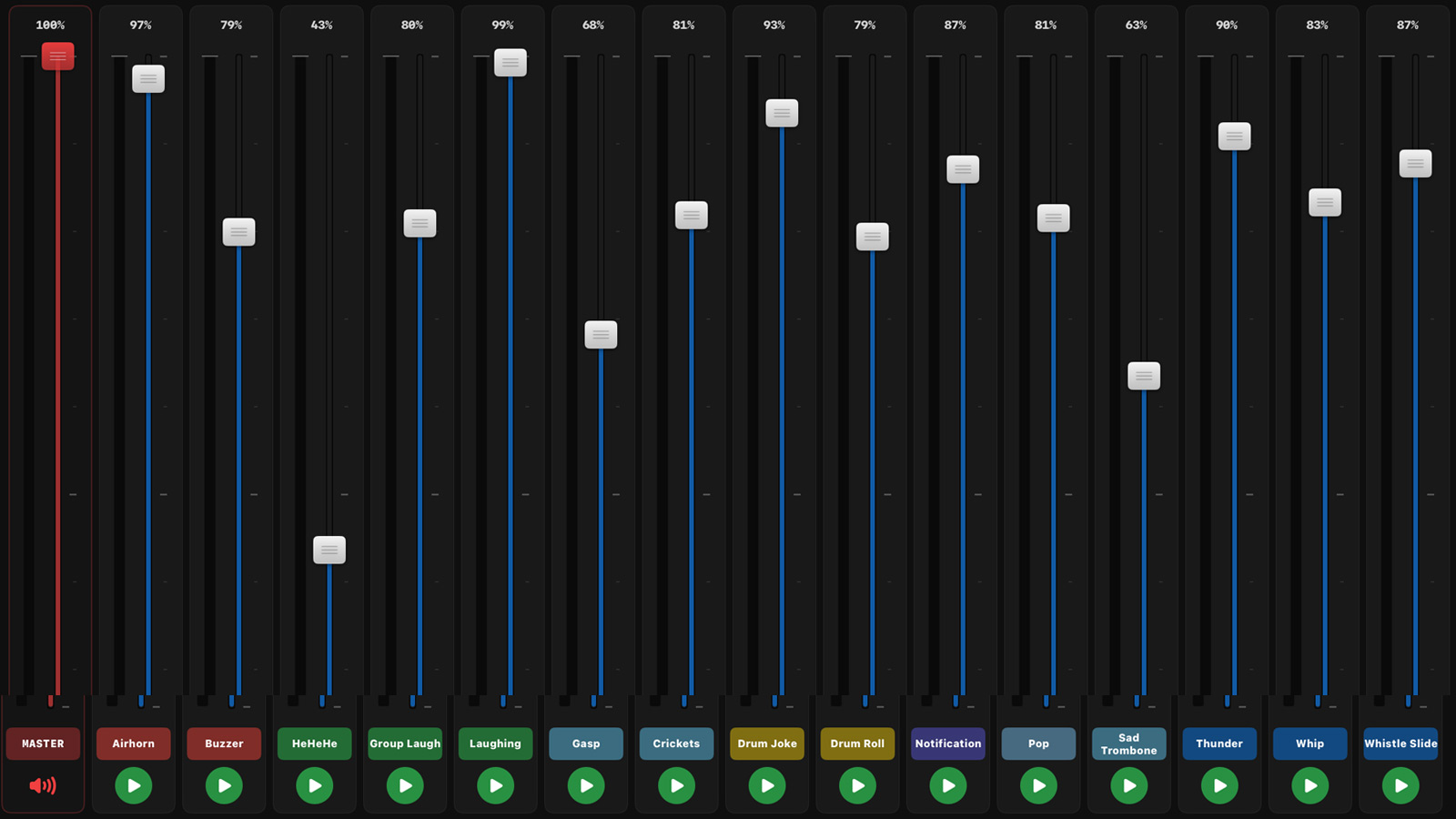
Task: Play the Gasp sound
Action: [x=586, y=785]
